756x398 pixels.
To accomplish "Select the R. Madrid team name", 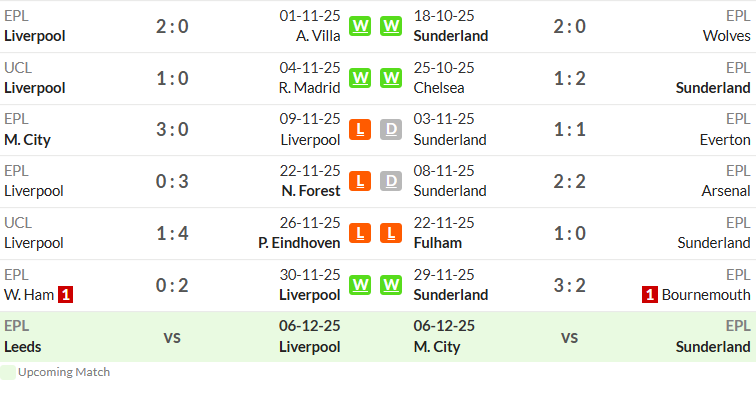I will coord(310,88).
